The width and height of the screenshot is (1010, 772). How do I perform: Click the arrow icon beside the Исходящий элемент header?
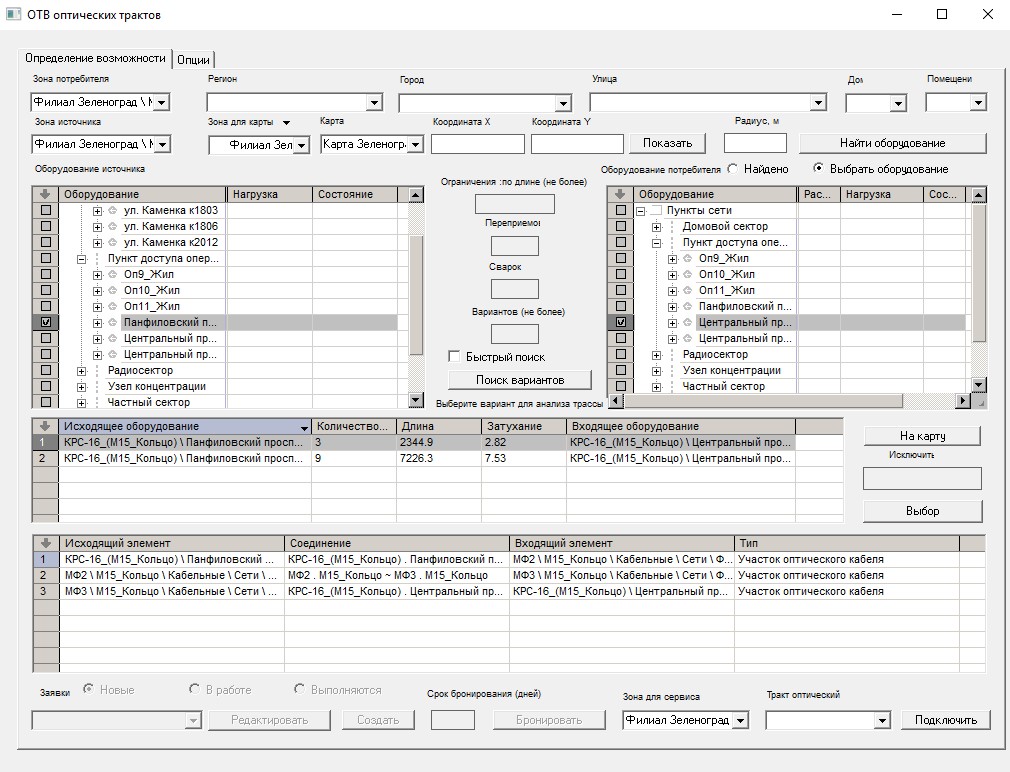[45, 543]
